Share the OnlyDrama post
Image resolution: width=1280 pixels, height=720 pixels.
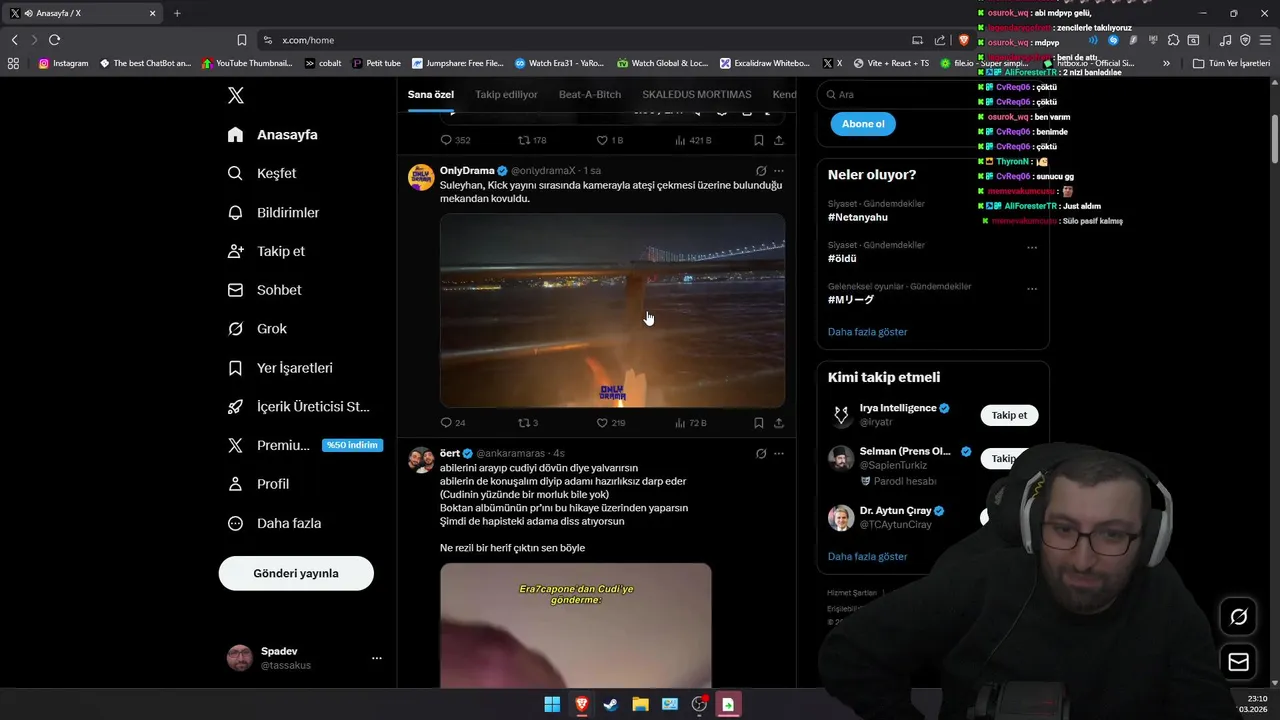click(x=779, y=423)
